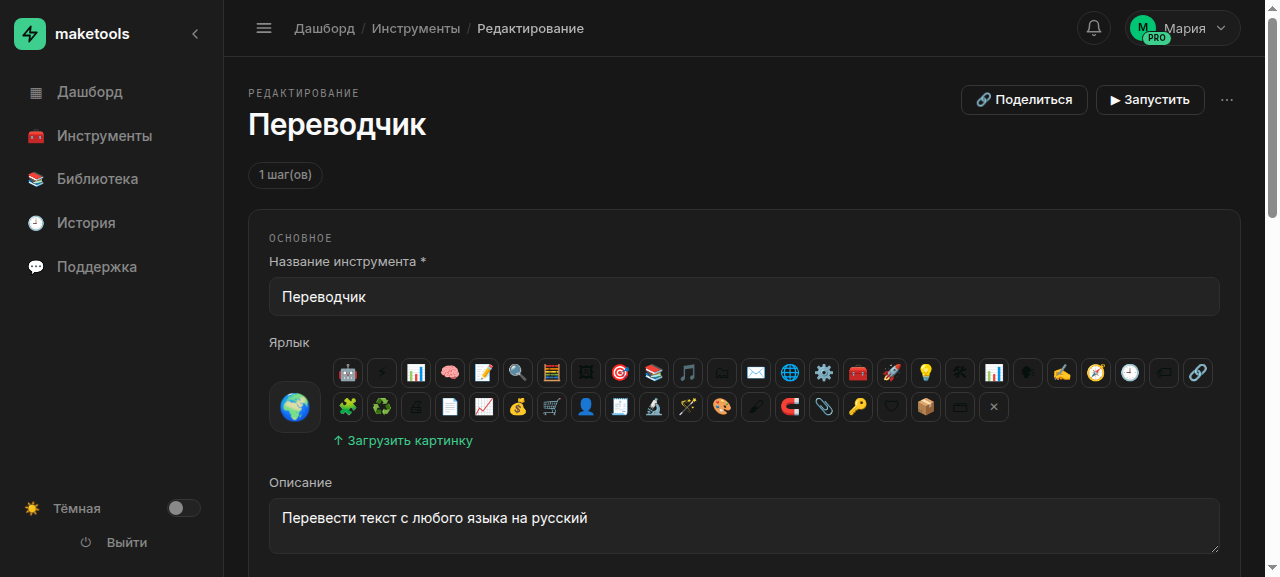Open История in the sidebar
Image resolution: width=1280 pixels, height=577 pixels.
[x=111, y=223]
